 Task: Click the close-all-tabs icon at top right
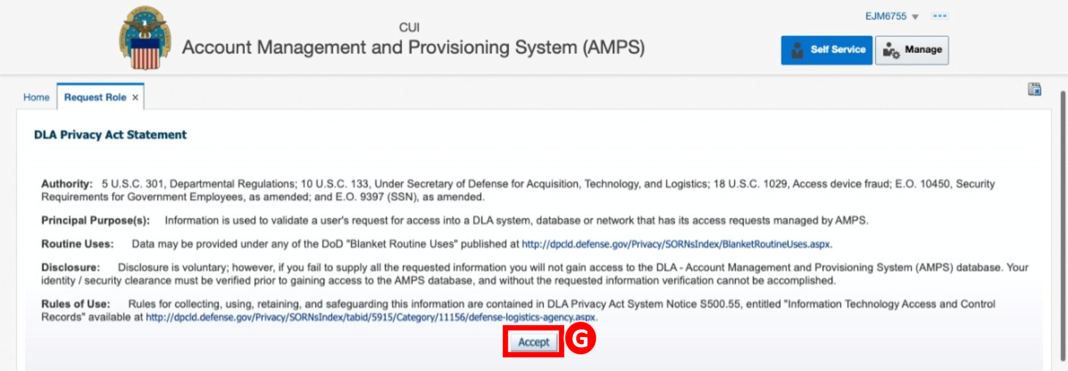(1035, 89)
